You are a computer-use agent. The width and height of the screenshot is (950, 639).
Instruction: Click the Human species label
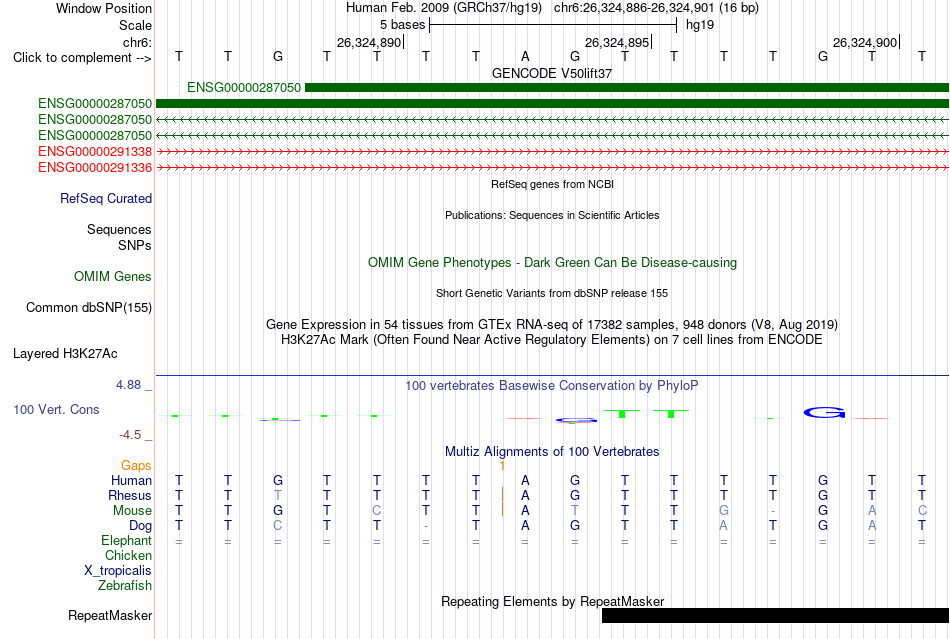coord(131,481)
